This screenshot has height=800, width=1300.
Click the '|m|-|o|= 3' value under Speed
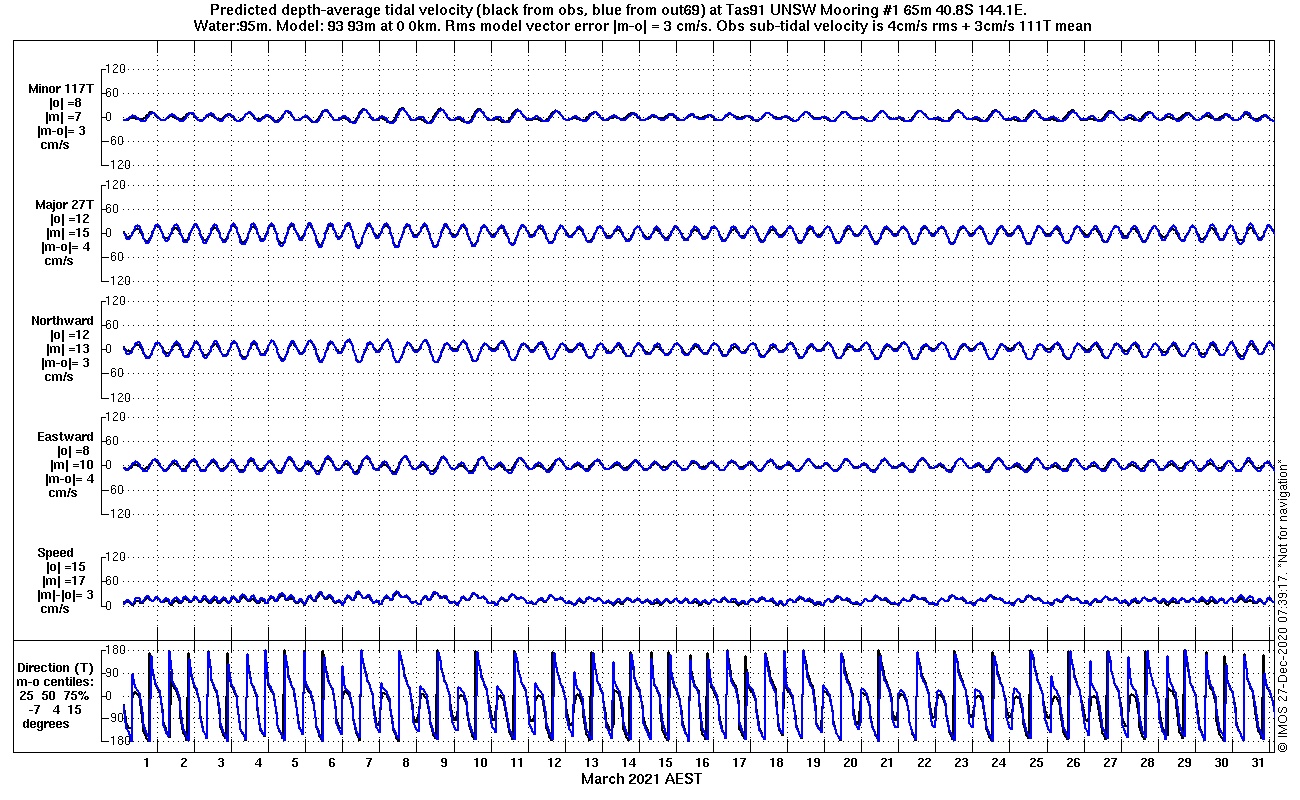65,595
